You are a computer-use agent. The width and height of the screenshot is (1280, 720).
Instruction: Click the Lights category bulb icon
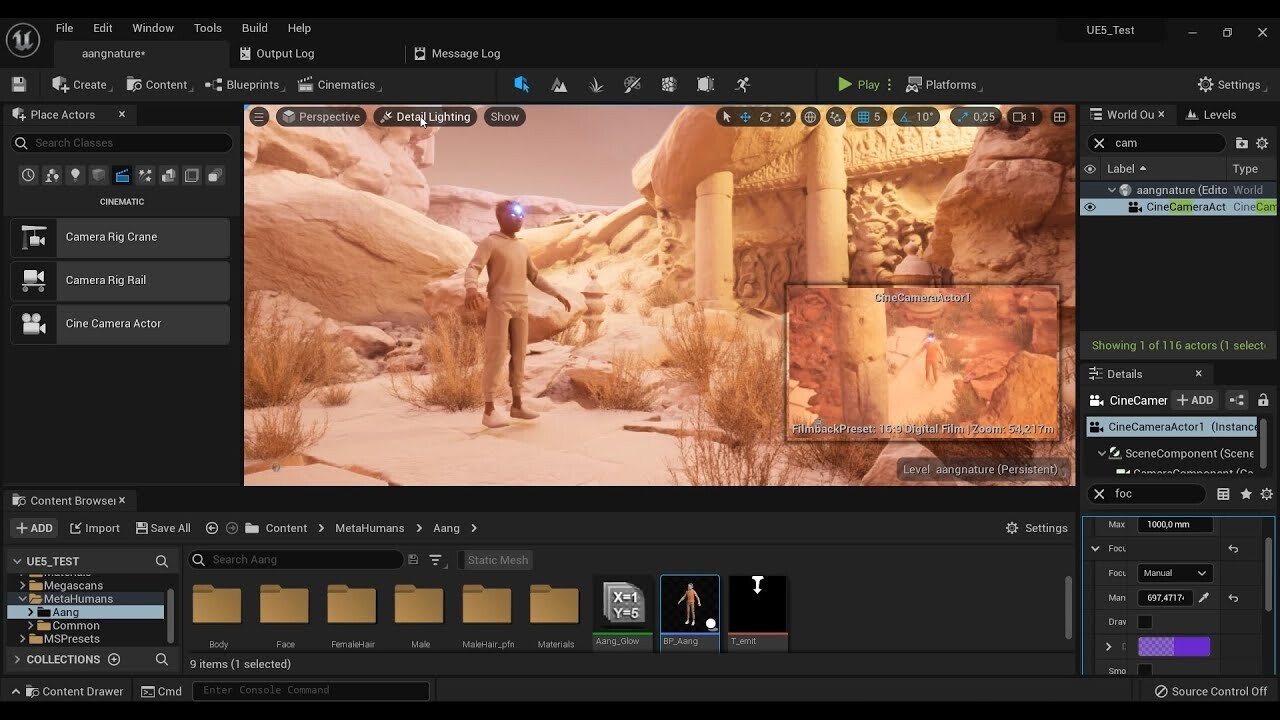75,175
